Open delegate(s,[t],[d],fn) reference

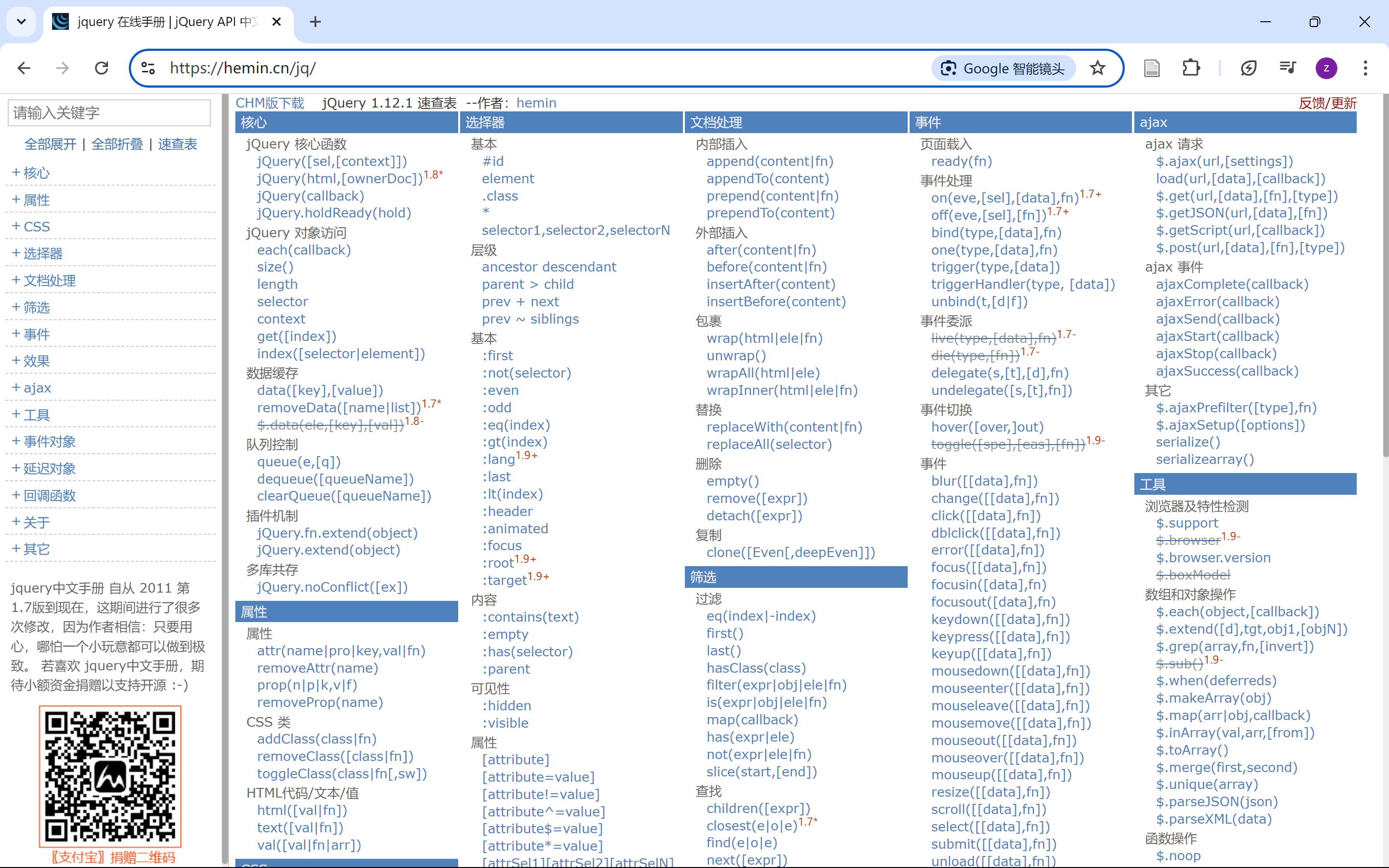1000,373
